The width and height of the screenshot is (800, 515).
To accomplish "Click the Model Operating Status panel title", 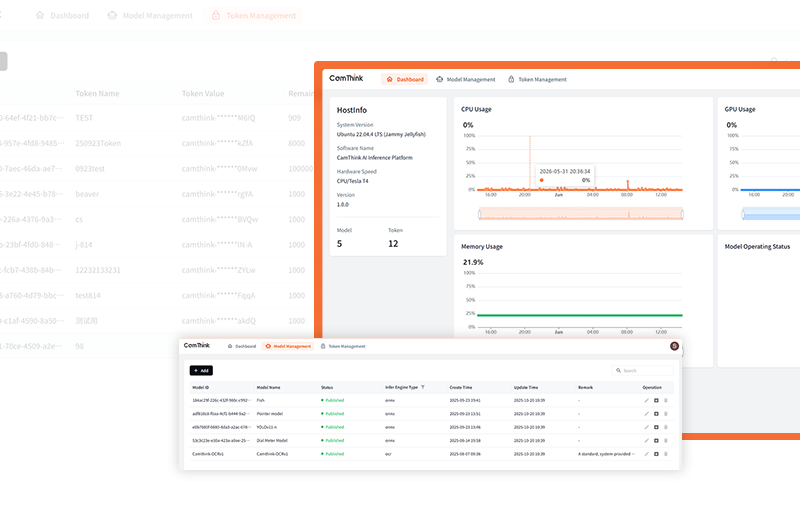I will click(757, 247).
